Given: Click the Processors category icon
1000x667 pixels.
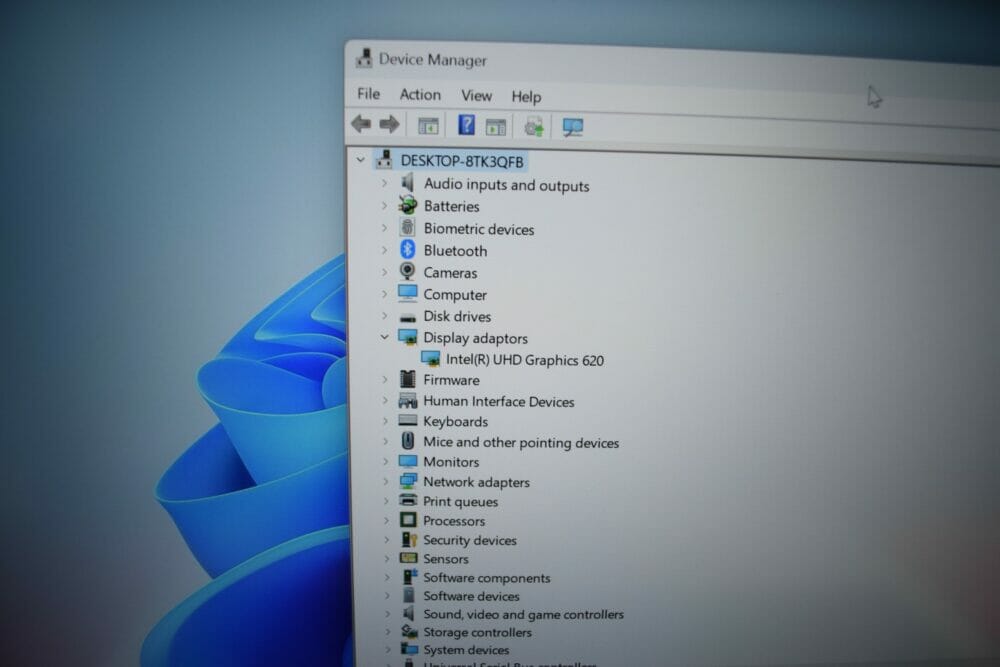Looking at the screenshot, I should [408, 520].
